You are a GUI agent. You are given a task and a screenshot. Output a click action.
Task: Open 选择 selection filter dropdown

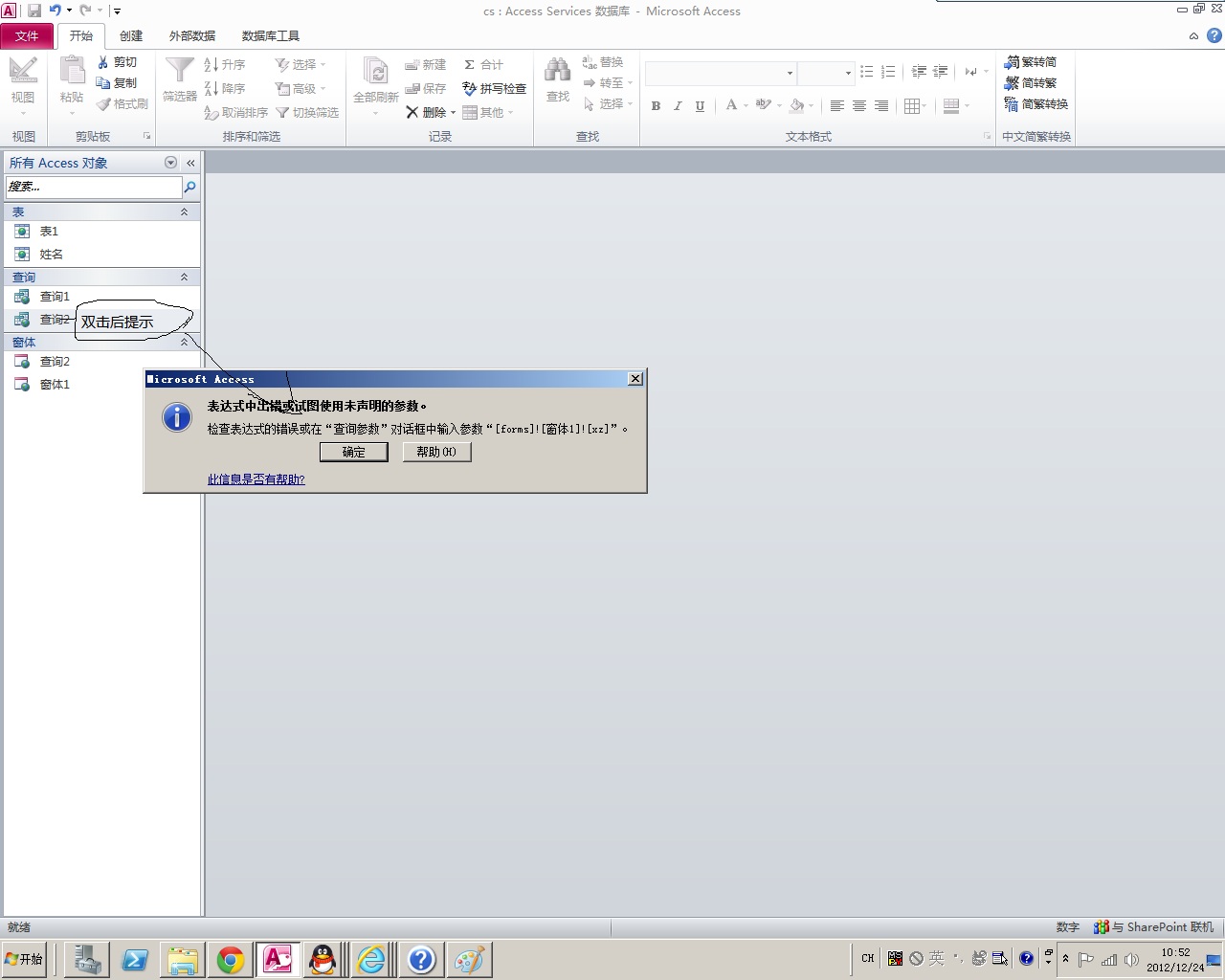click(x=301, y=64)
